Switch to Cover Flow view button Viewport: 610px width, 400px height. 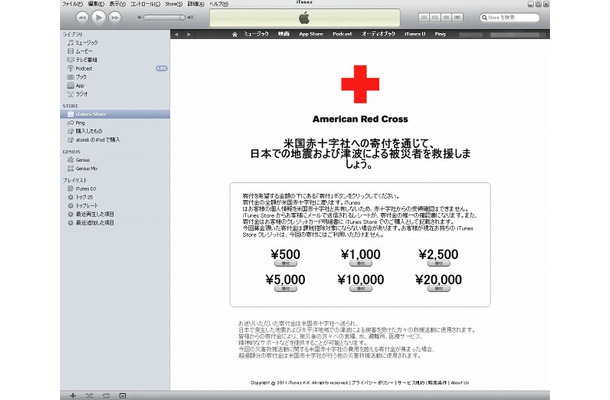[x=458, y=18]
